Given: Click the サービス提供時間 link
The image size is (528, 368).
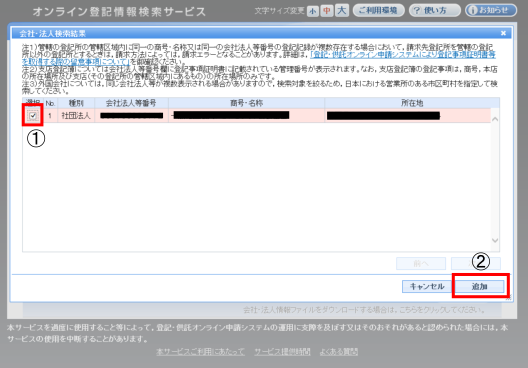Looking at the screenshot, I should (x=282, y=352).
